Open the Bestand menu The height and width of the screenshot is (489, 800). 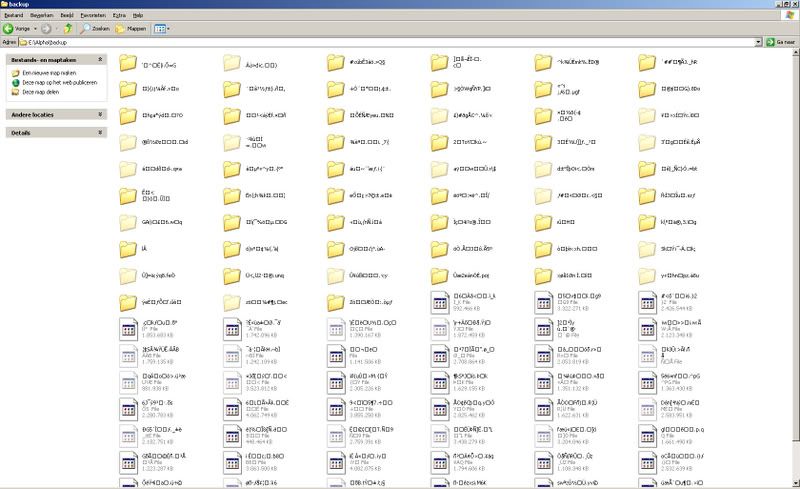[x=13, y=17]
